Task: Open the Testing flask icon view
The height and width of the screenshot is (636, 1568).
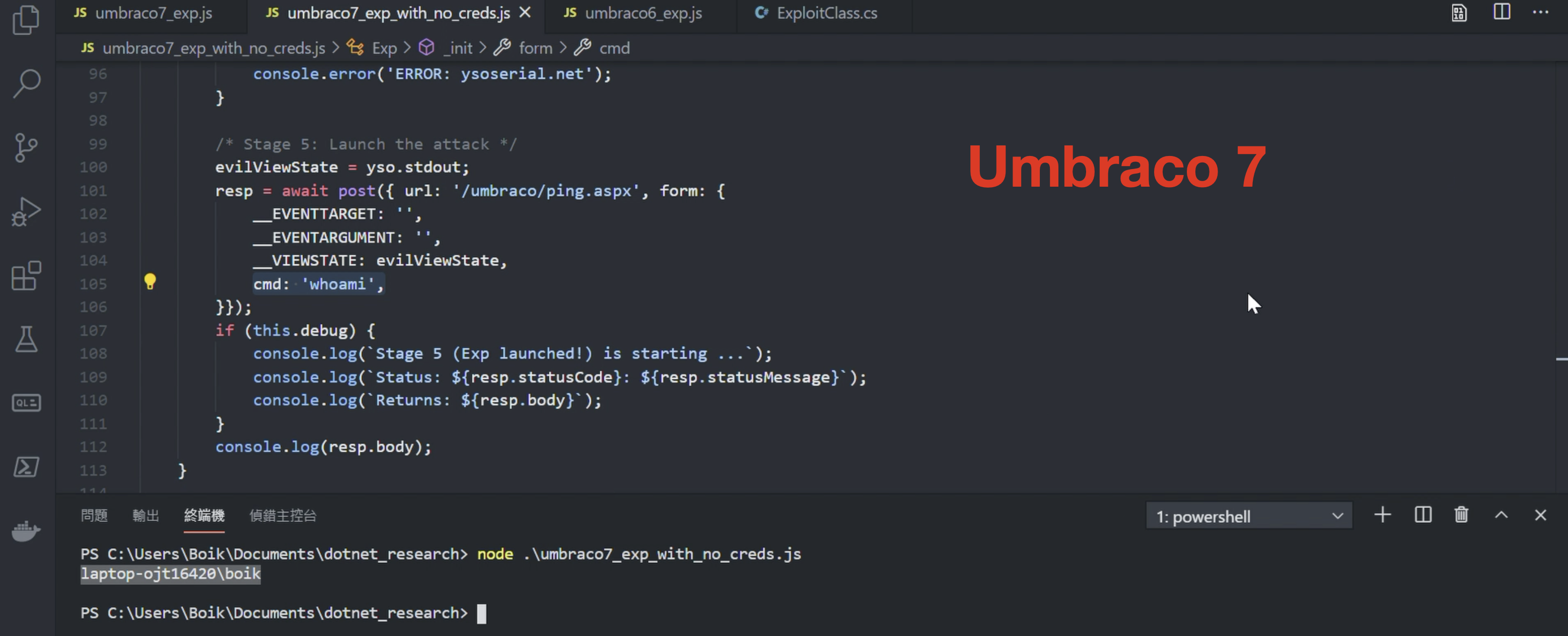Action: 26,339
